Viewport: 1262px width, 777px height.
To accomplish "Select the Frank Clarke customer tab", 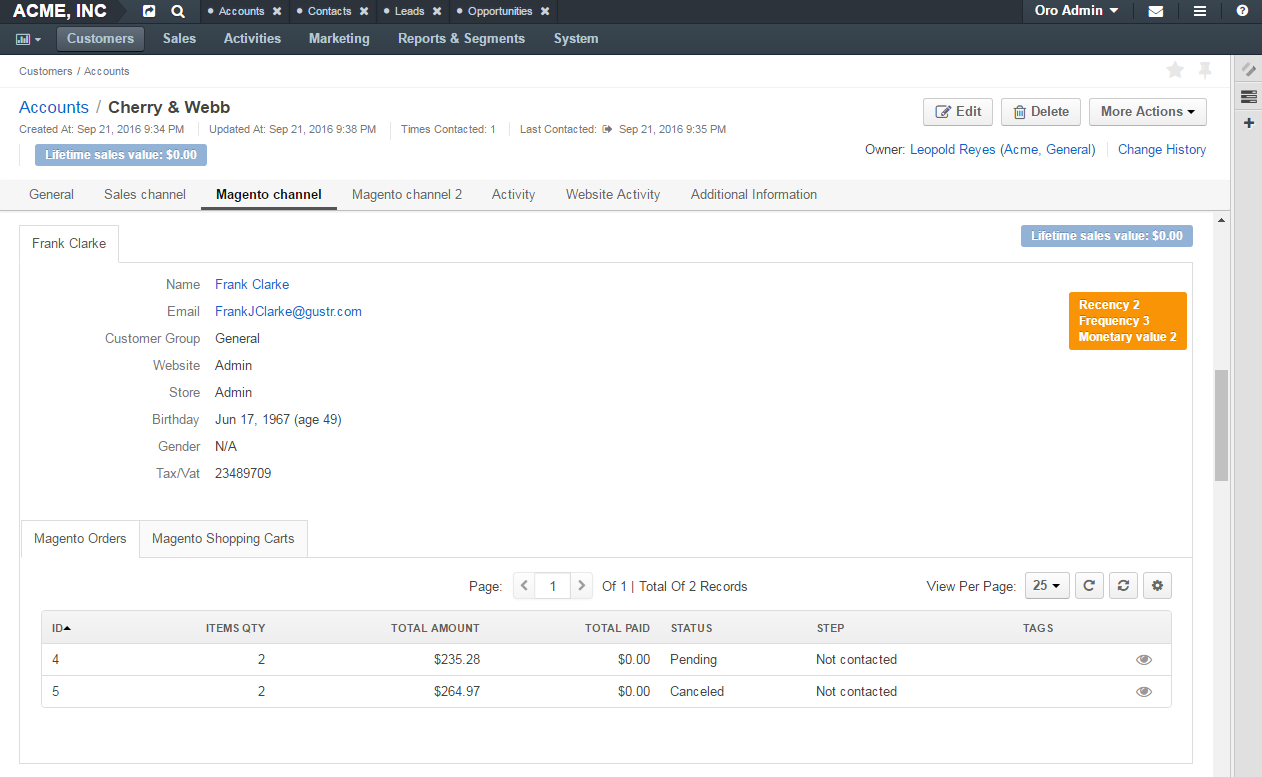I will point(69,243).
